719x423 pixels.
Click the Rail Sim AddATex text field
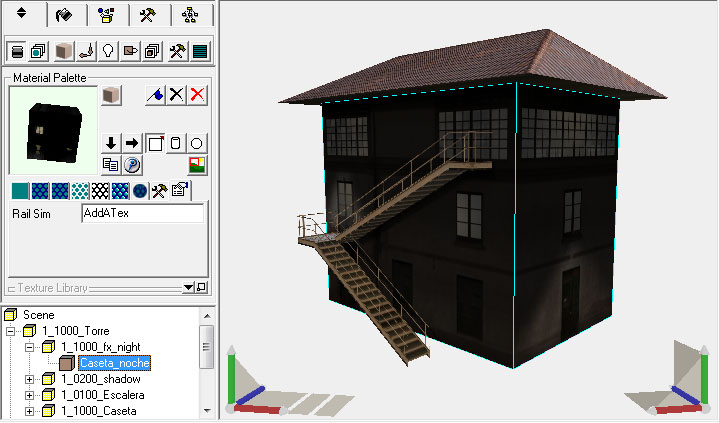(x=142, y=213)
